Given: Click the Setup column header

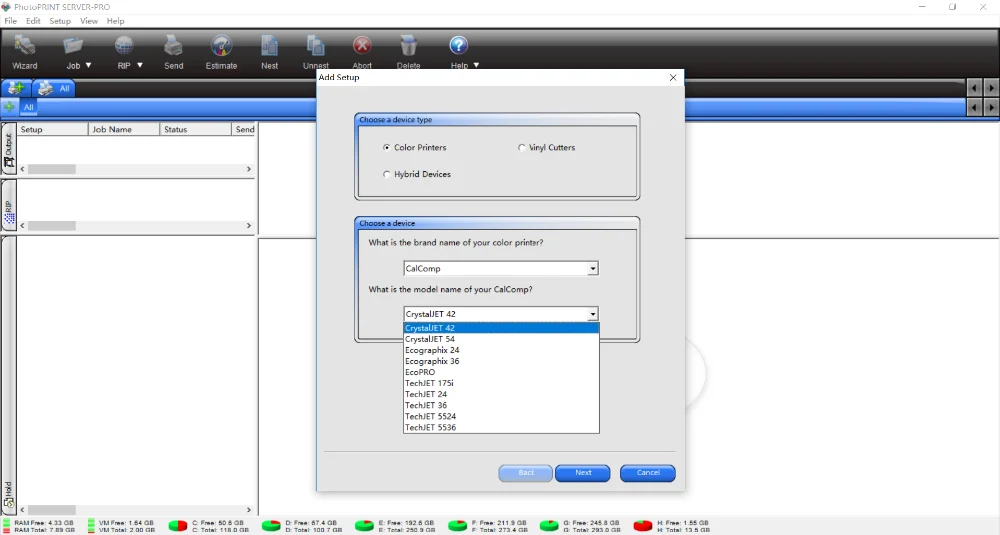Looking at the screenshot, I should [x=52, y=129].
